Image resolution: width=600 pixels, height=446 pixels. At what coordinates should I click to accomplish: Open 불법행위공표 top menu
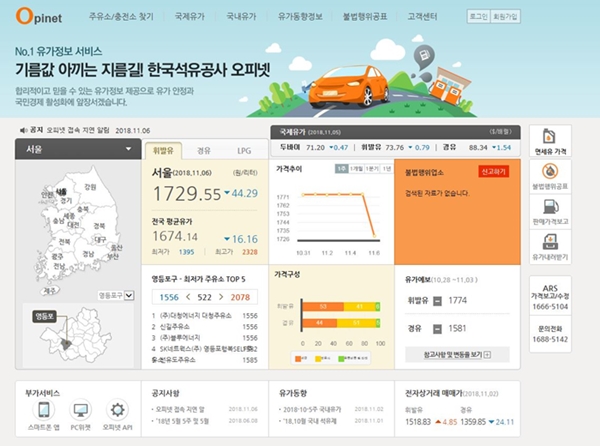coord(365,16)
